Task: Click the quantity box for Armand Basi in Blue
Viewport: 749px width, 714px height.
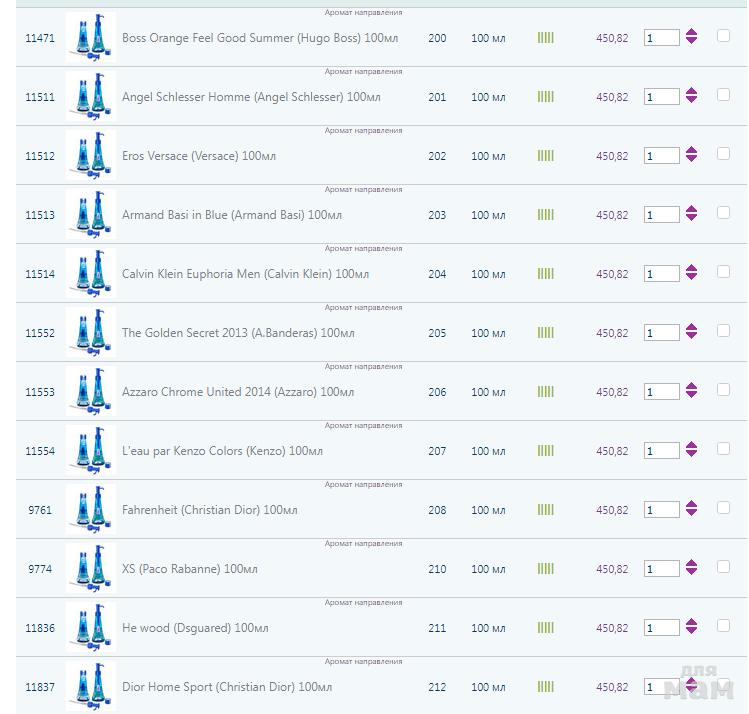Action: point(661,215)
